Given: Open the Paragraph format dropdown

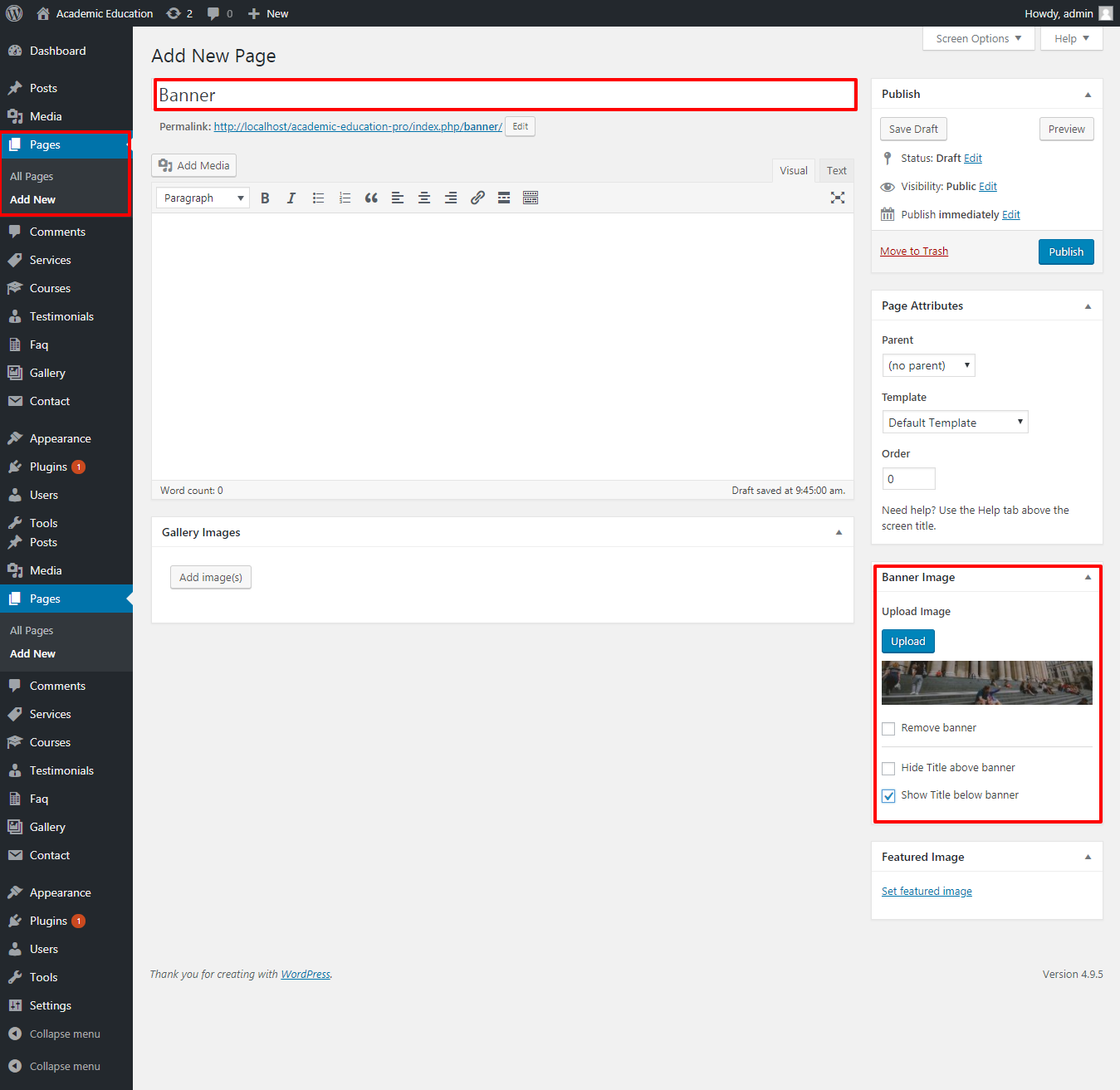Looking at the screenshot, I should click(203, 198).
